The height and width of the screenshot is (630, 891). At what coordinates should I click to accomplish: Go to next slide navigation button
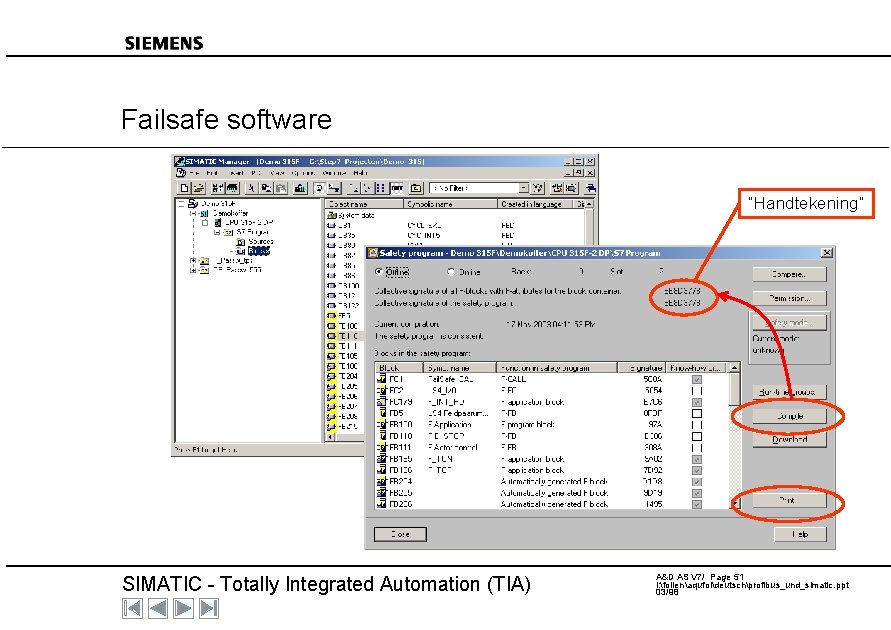coord(183,608)
